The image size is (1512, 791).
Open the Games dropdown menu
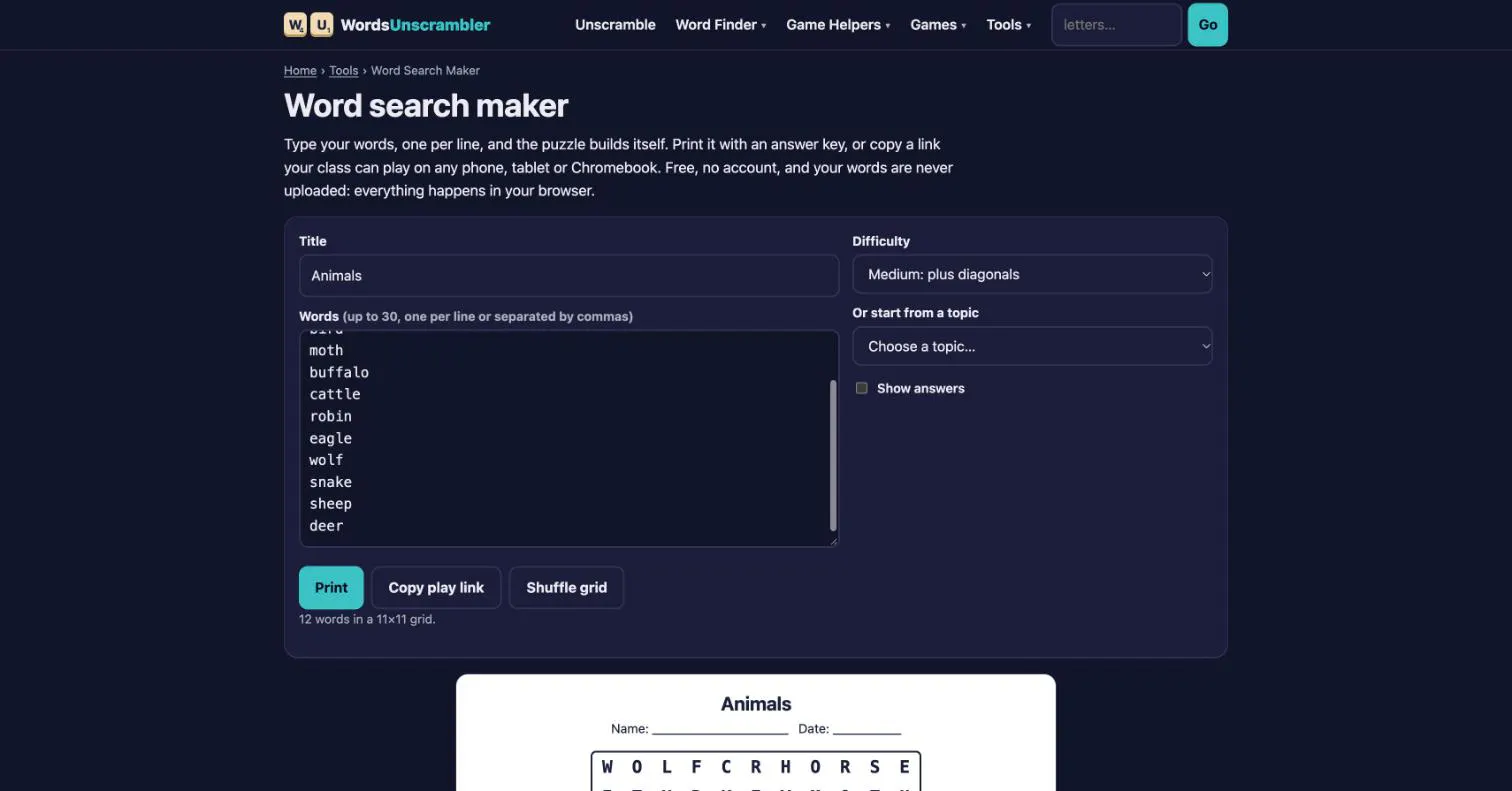coord(938,25)
